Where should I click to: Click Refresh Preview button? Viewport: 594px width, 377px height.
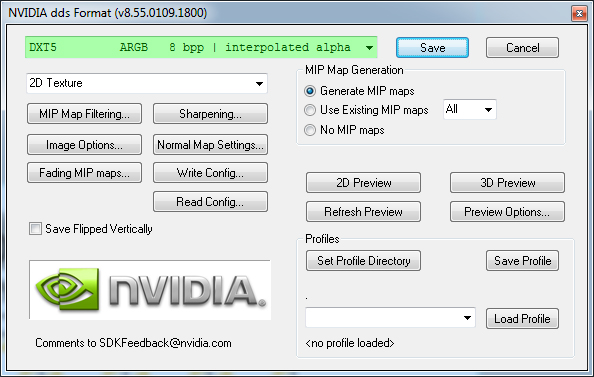[363, 211]
